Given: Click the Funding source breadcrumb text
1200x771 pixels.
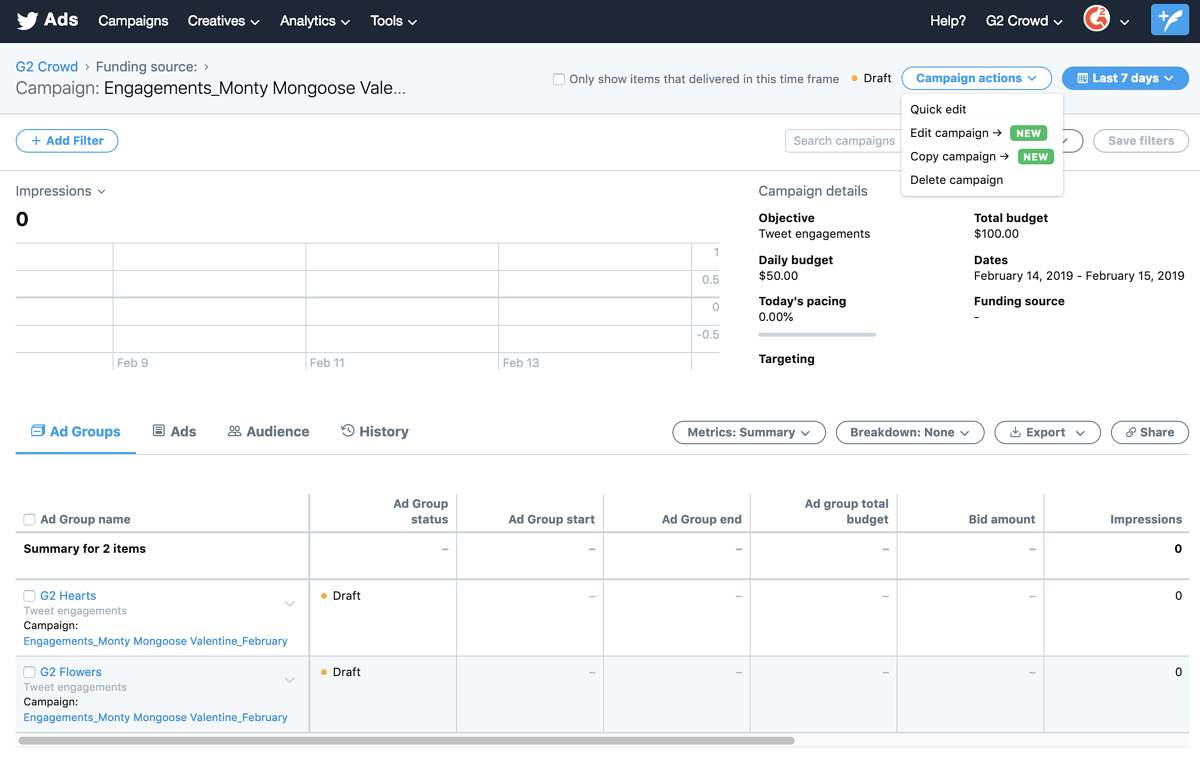Looking at the screenshot, I should pyautogui.click(x=147, y=67).
